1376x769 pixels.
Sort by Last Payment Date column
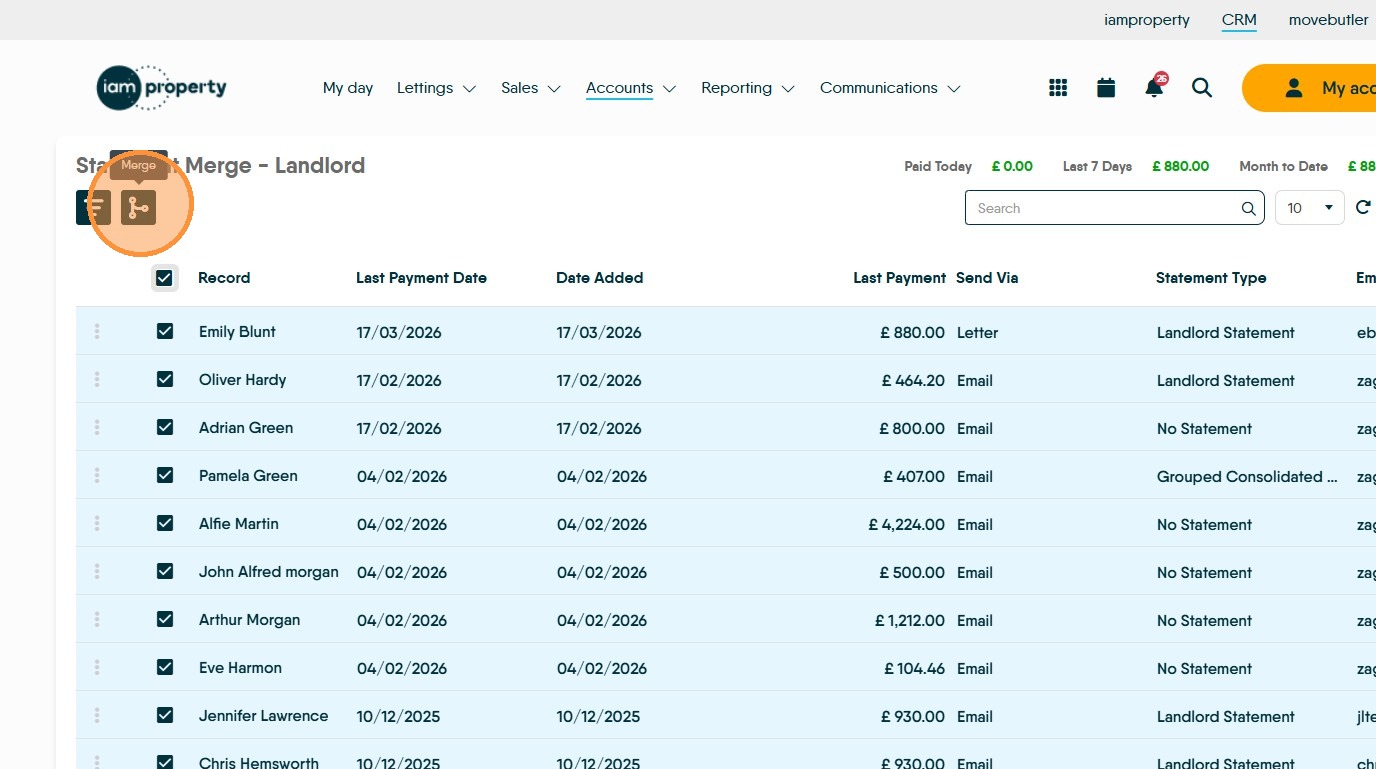point(421,278)
